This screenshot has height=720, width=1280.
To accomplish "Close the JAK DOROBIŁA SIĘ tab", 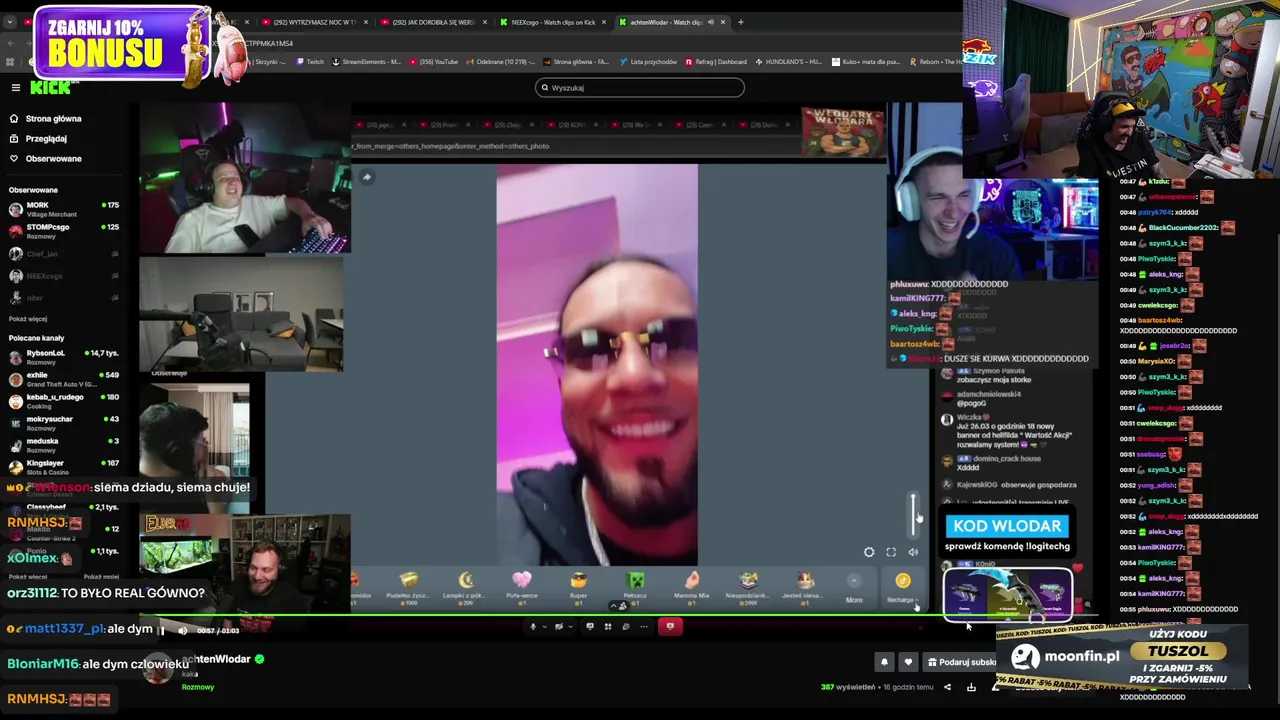I will [x=484, y=22].
